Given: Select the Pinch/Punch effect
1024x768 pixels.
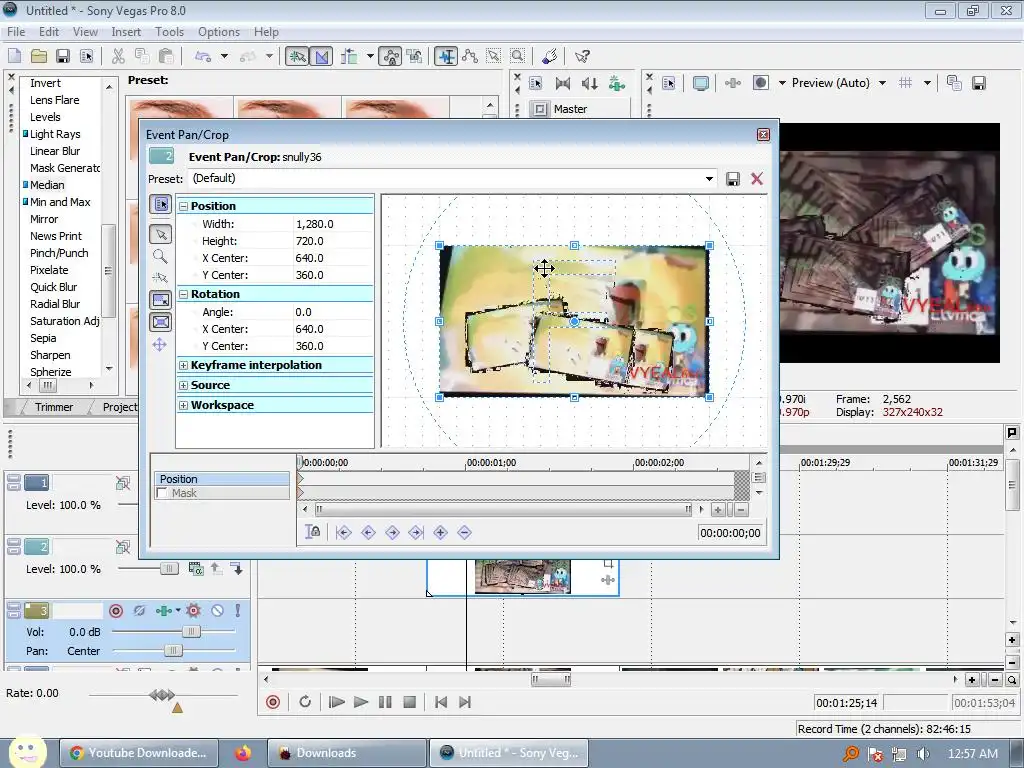Looking at the screenshot, I should pyautogui.click(x=59, y=253).
